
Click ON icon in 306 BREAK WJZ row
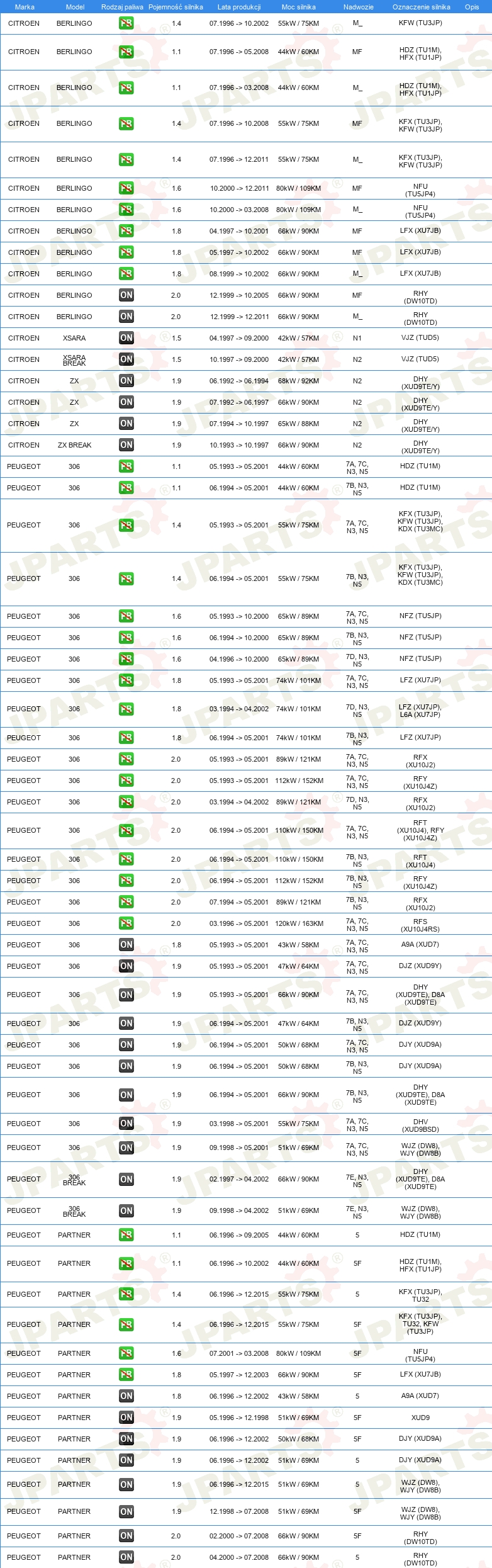[126, 1211]
